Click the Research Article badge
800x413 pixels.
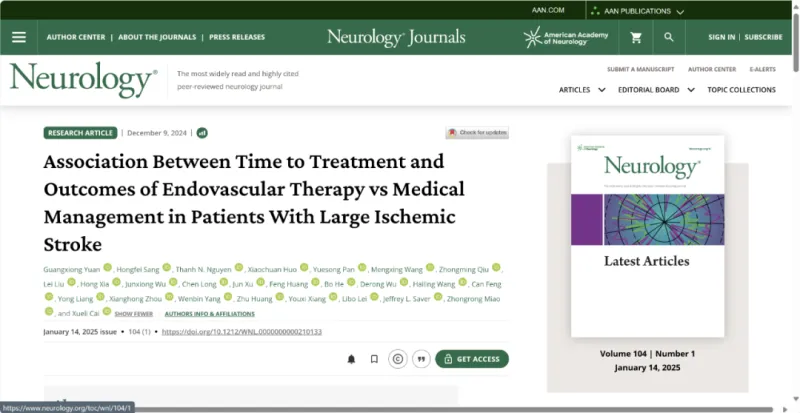(x=80, y=133)
